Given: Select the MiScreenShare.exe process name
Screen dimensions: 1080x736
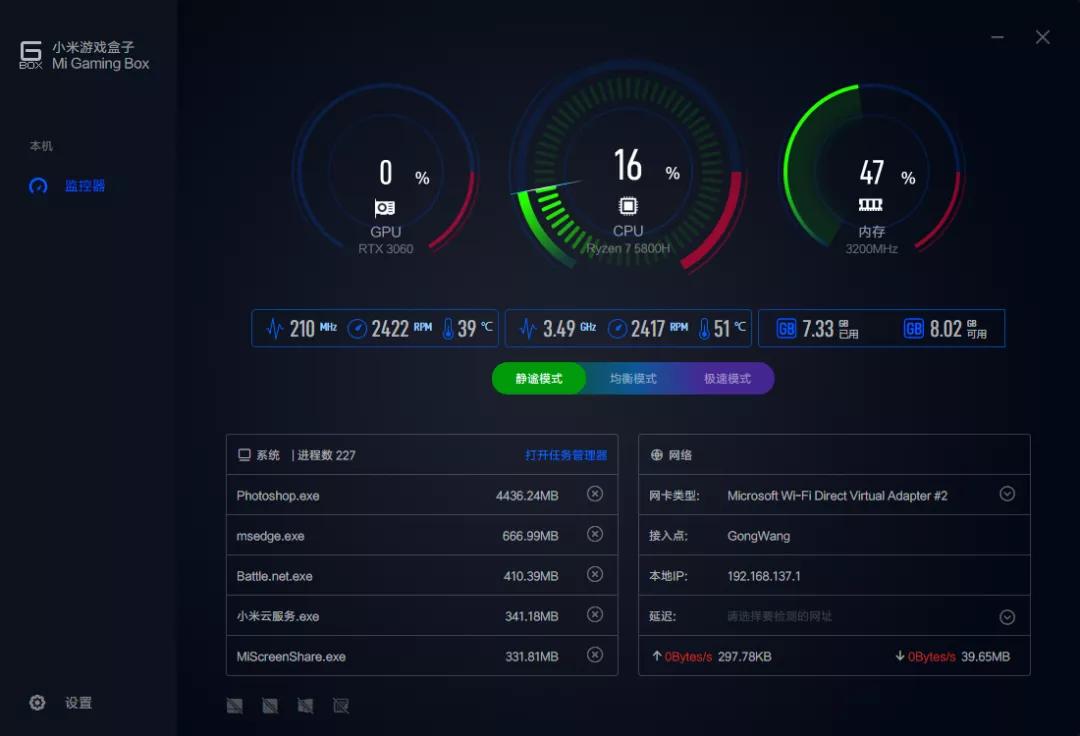Looking at the screenshot, I should (291, 657).
